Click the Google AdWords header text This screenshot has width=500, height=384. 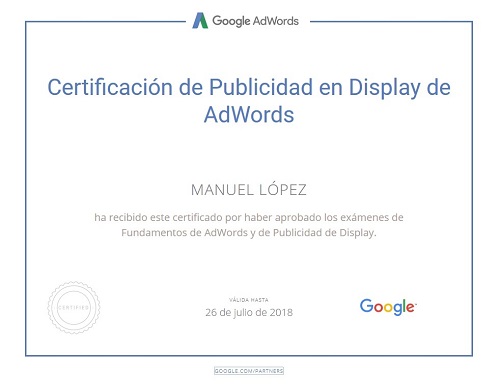[x=256, y=21]
